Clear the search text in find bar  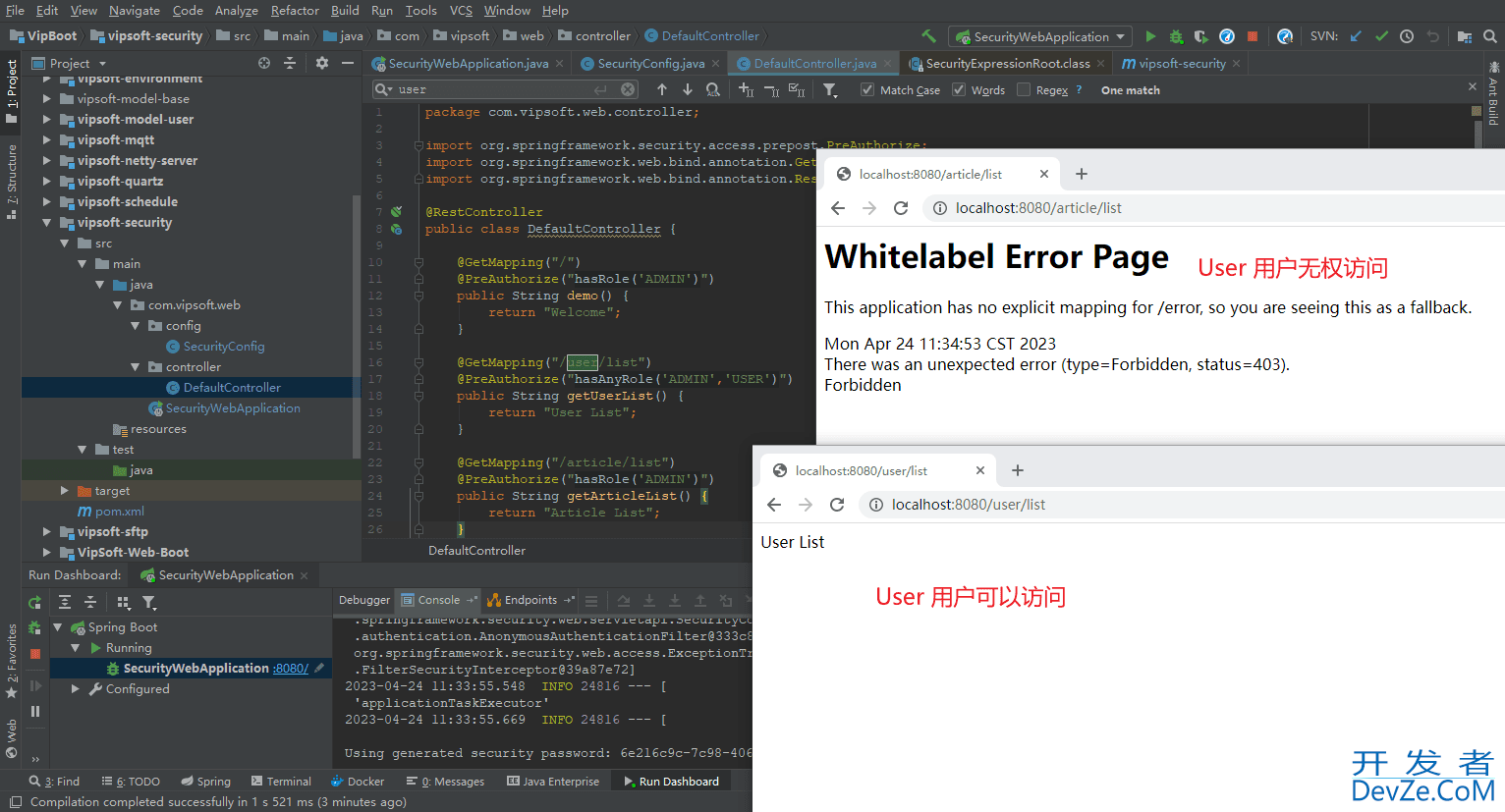click(629, 89)
